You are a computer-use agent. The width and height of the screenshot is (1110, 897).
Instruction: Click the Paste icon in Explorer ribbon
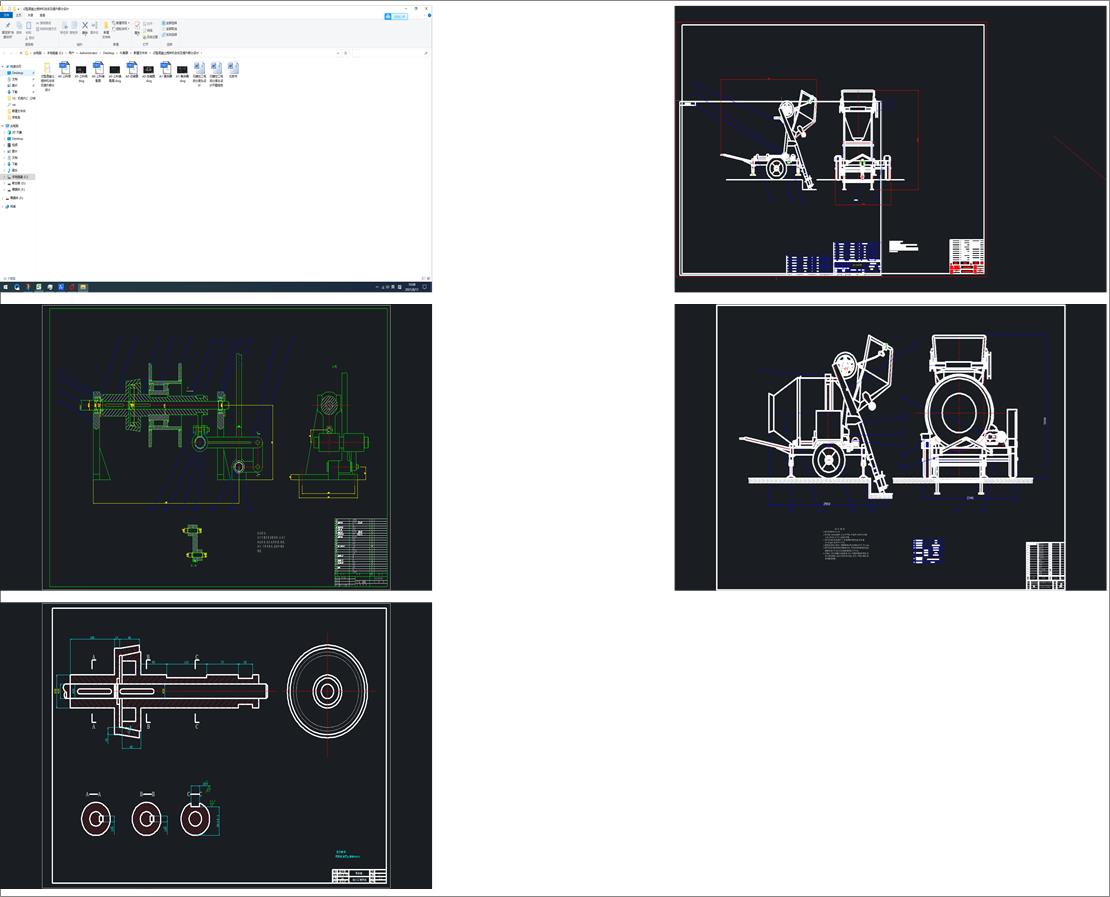(x=29, y=28)
